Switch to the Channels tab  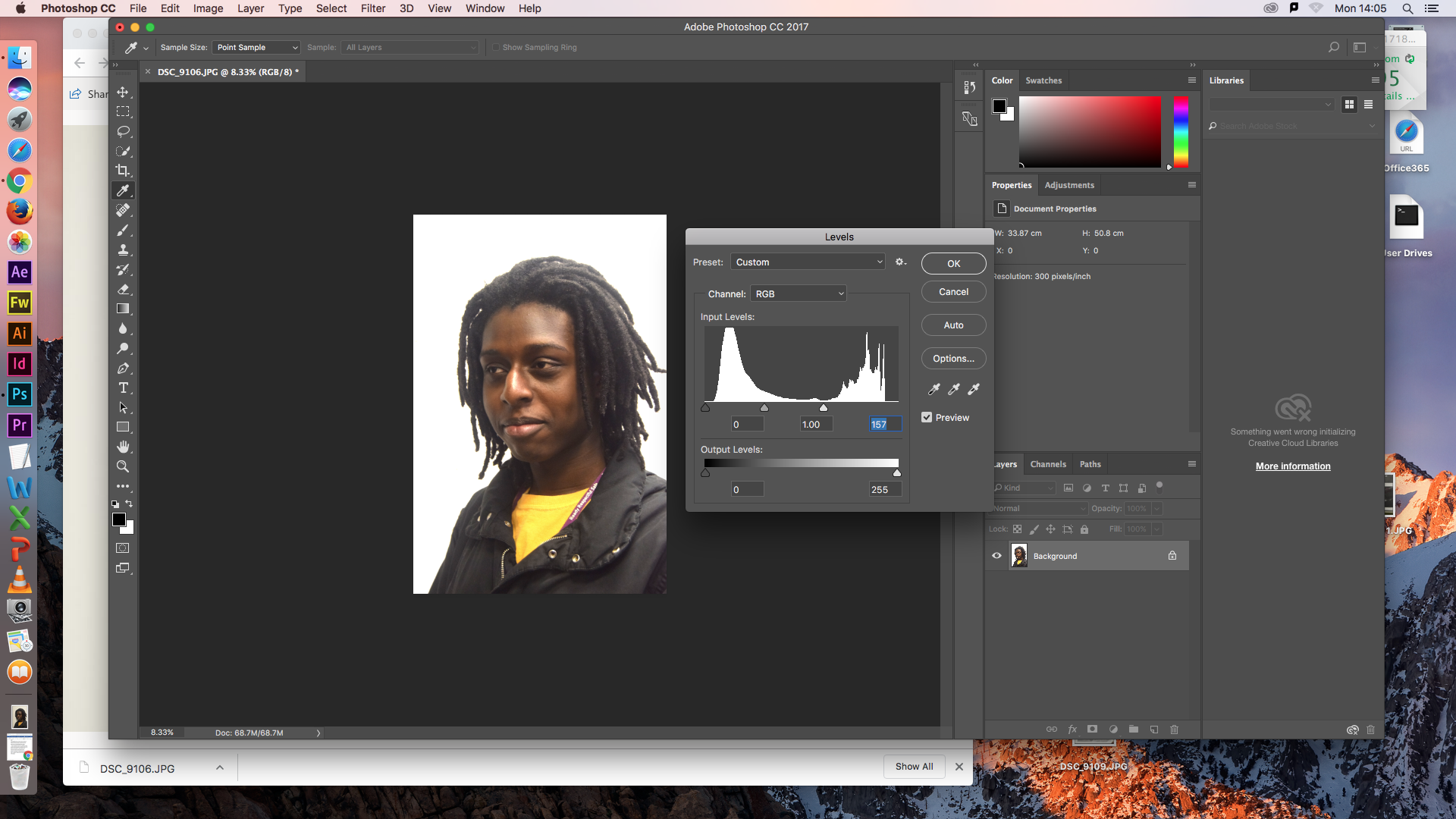click(x=1048, y=464)
